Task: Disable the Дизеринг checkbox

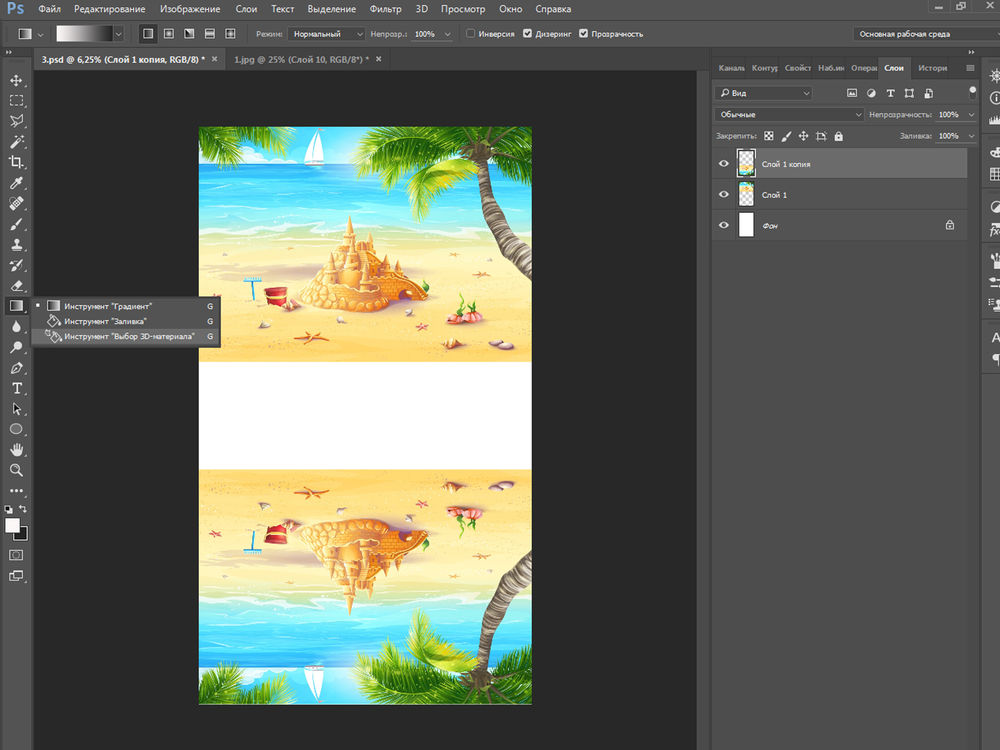Action: pos(527,34)
